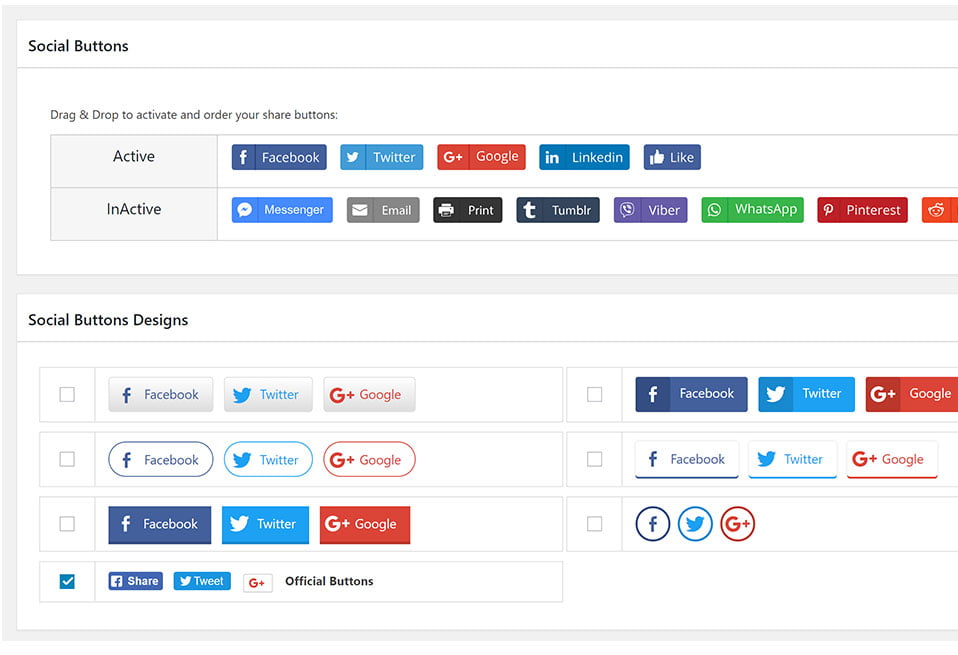Check the dark icon-block design checkbox
The width and height of the screenshot is (958, 655).
(x=594, y=394)
